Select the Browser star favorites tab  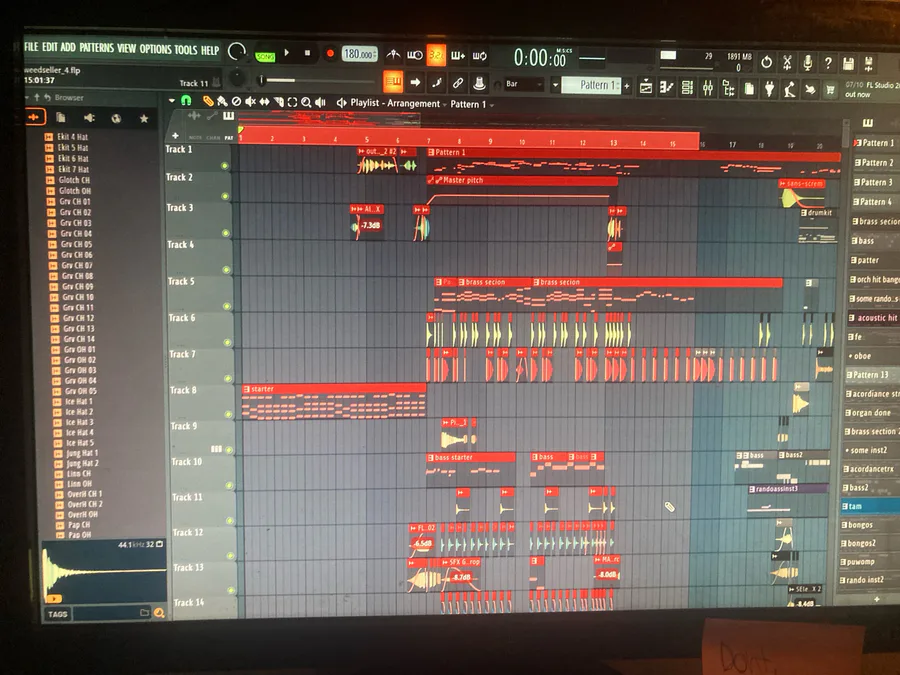point(143,119)
